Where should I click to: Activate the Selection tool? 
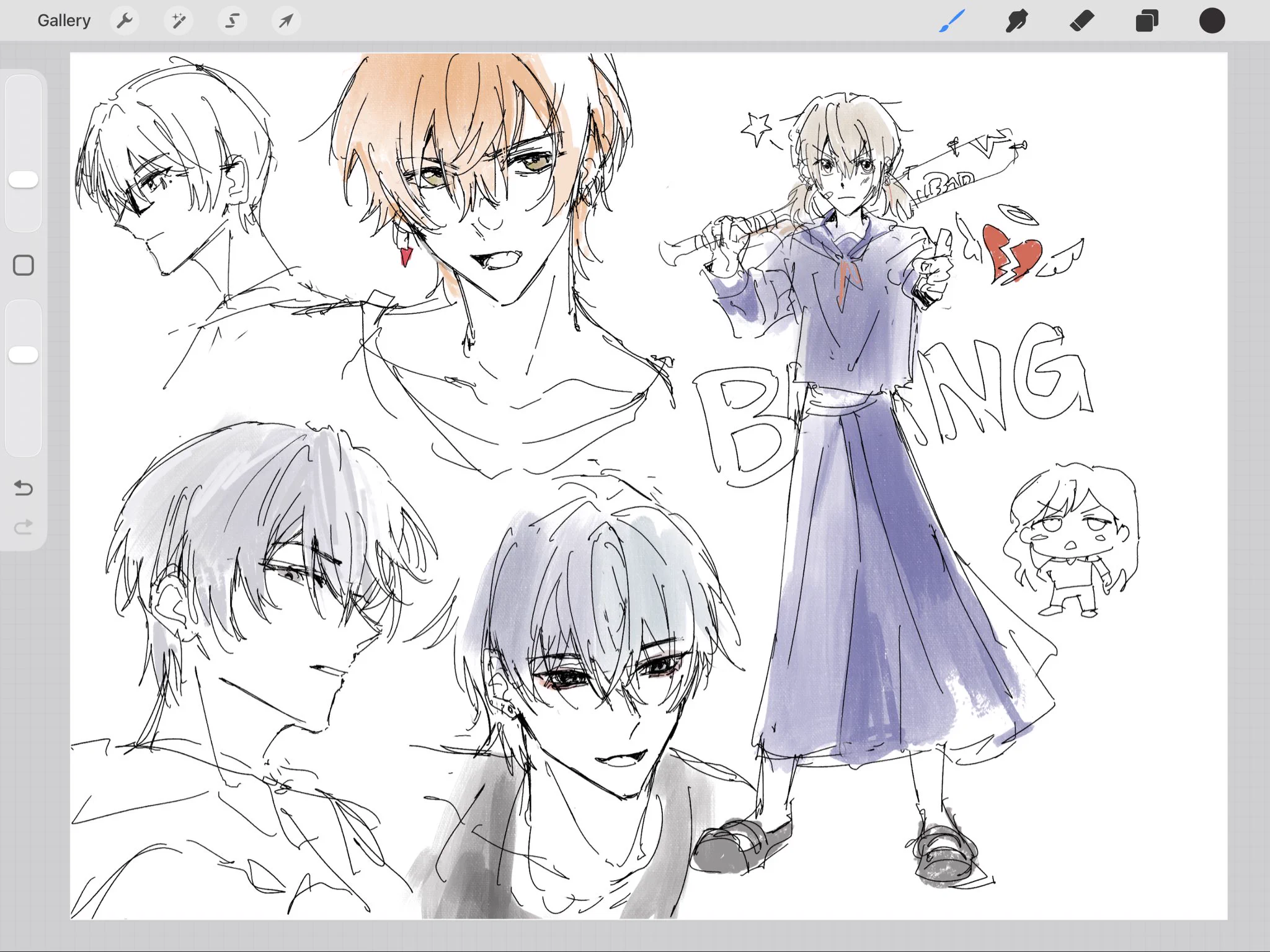click(x=233, y=20)
